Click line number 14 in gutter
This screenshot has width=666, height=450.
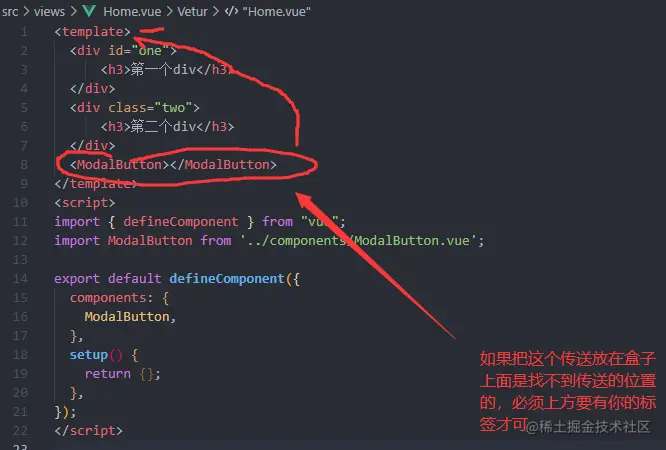coord(20,279)
